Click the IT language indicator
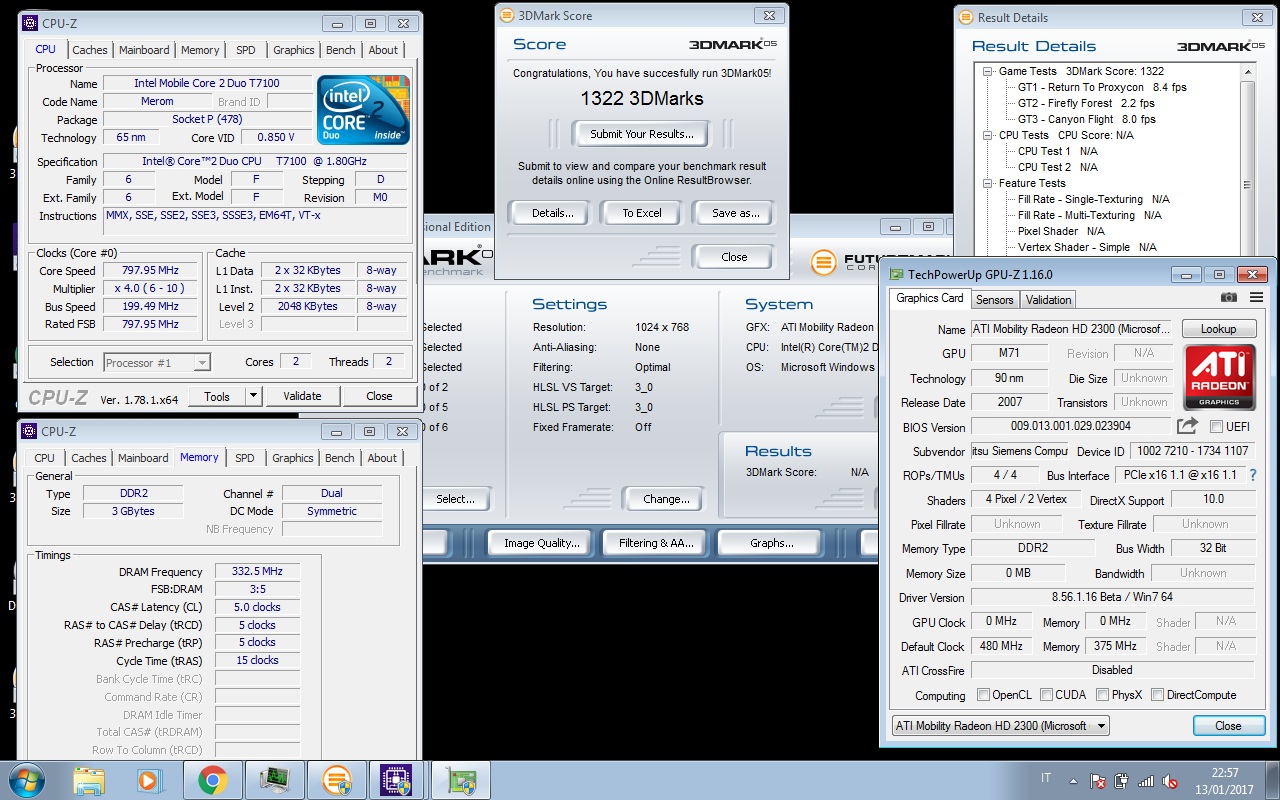The height and width of the screenshot is (800, 1280). [x=1046, y=778]
